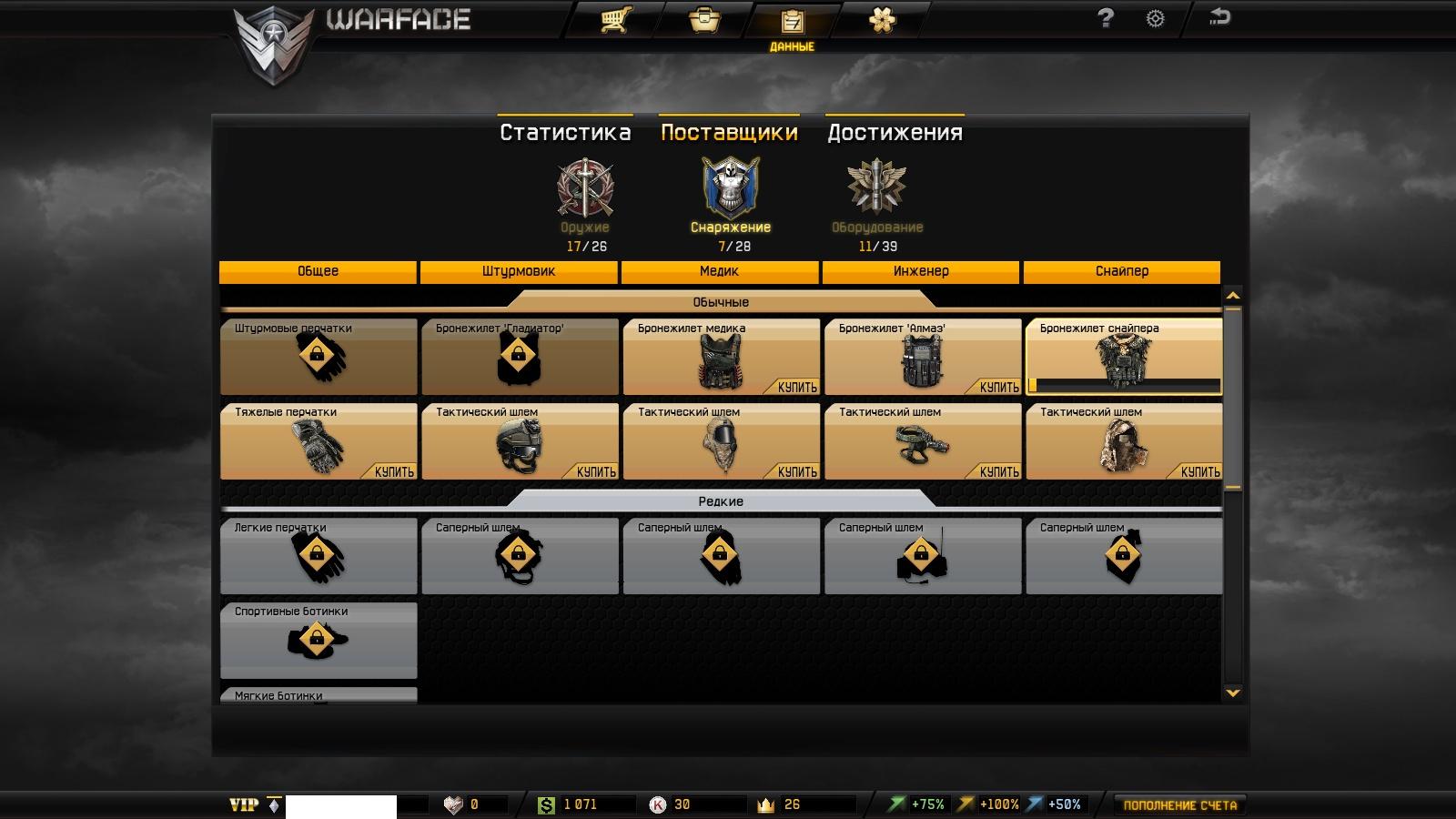The height and width of the screenshot is (819, 1456).
Task: Select Бронежилет снайпера progress item
Action: tap(1124, 357)
